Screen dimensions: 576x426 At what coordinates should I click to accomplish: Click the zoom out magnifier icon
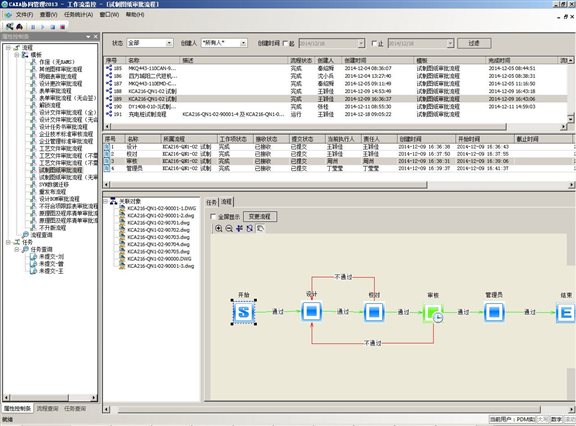pyautogui.click(x=229, y=228)
